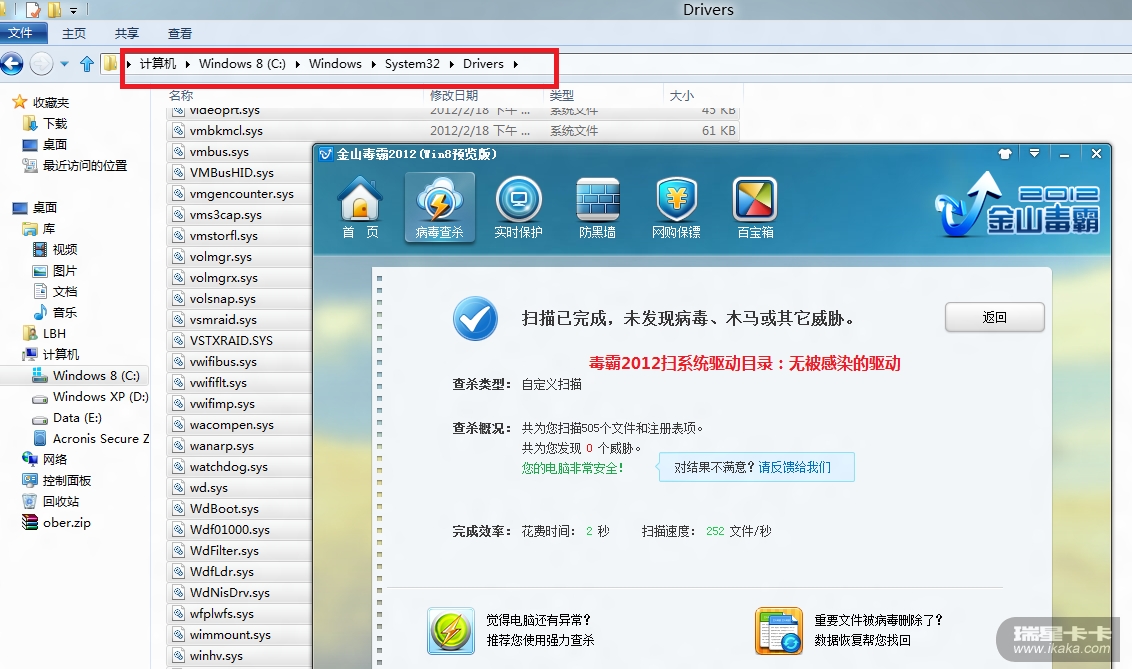Viewport: 1132px width, 669px height.
Task: Expand the arrow after Drivers breadcrumb
Action: pyautogui.click(x=515, y=64)
